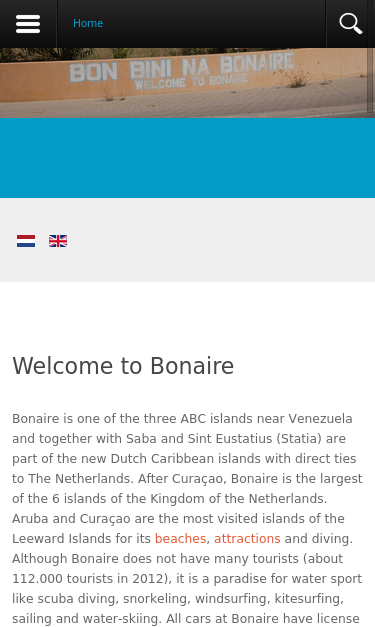Screen dimensions: 375x627
Task: Follow the orange beaches link
Action: [180, 539]
